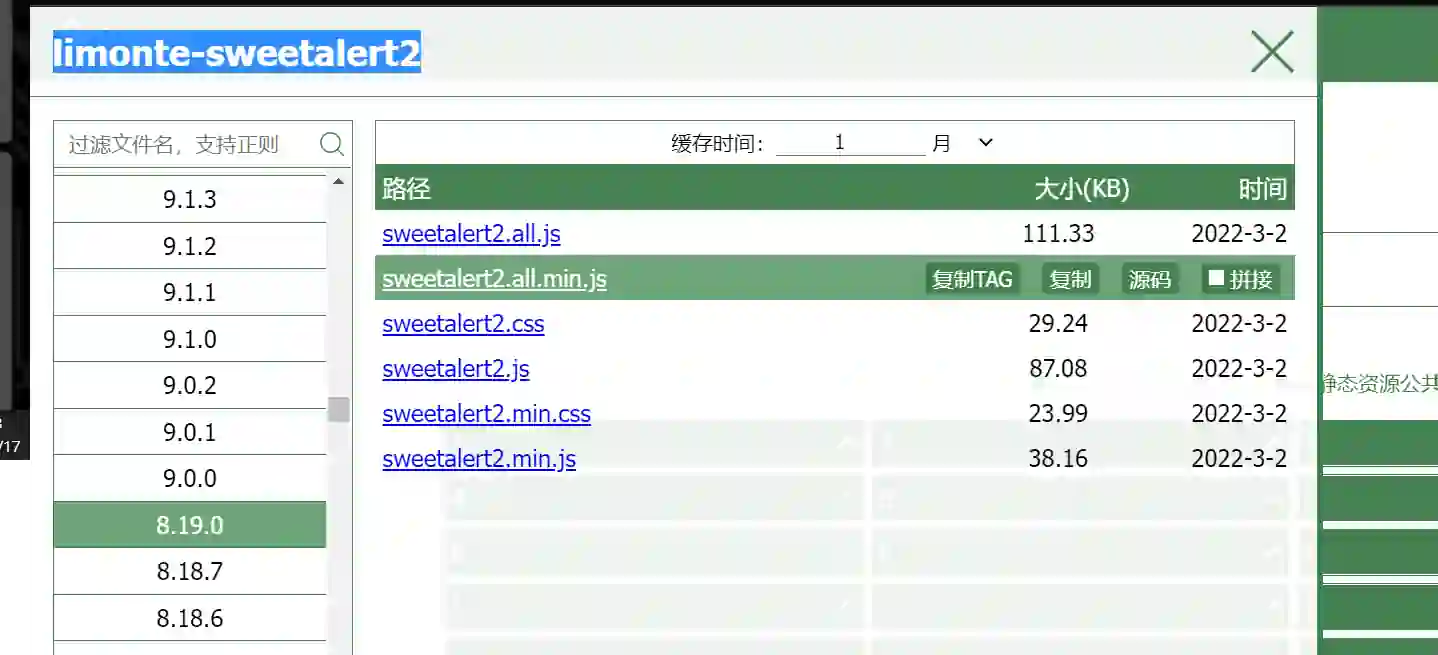Select version 9.1.3 in the list
1438x655 pixels.
point(190,199)
